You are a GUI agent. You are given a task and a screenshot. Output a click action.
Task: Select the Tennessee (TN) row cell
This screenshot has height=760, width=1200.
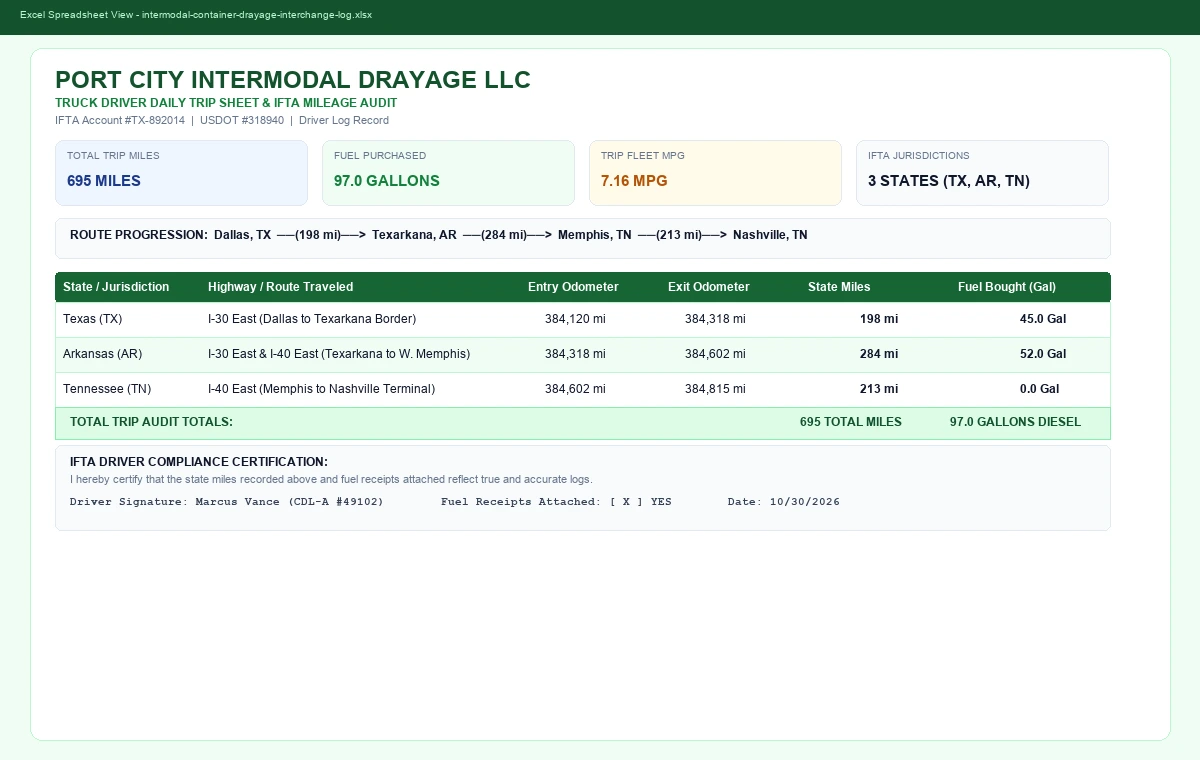[x=107, y=389]
